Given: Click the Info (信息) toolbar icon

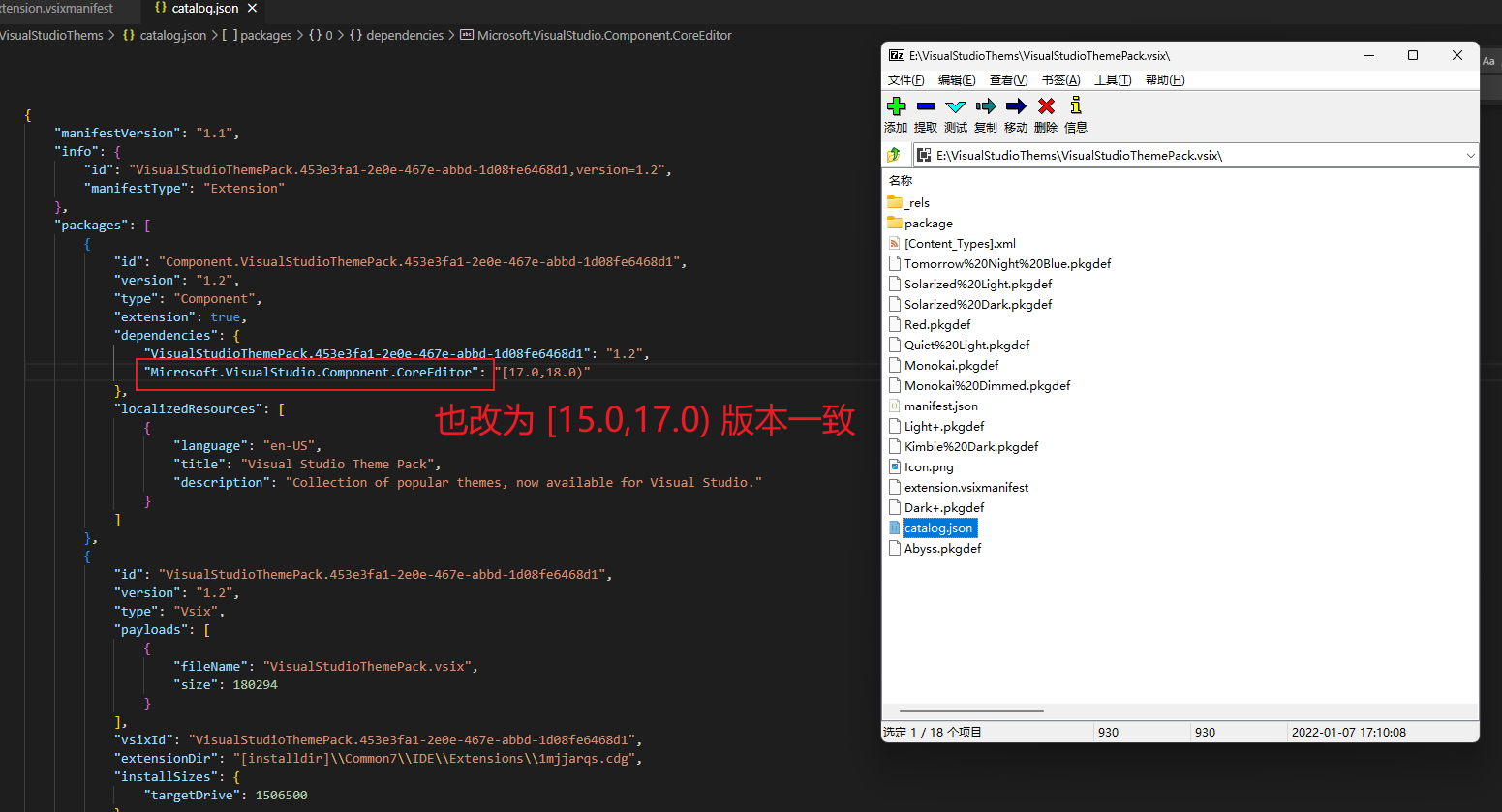Looking at the screenshot, I should coord(1076,105).
